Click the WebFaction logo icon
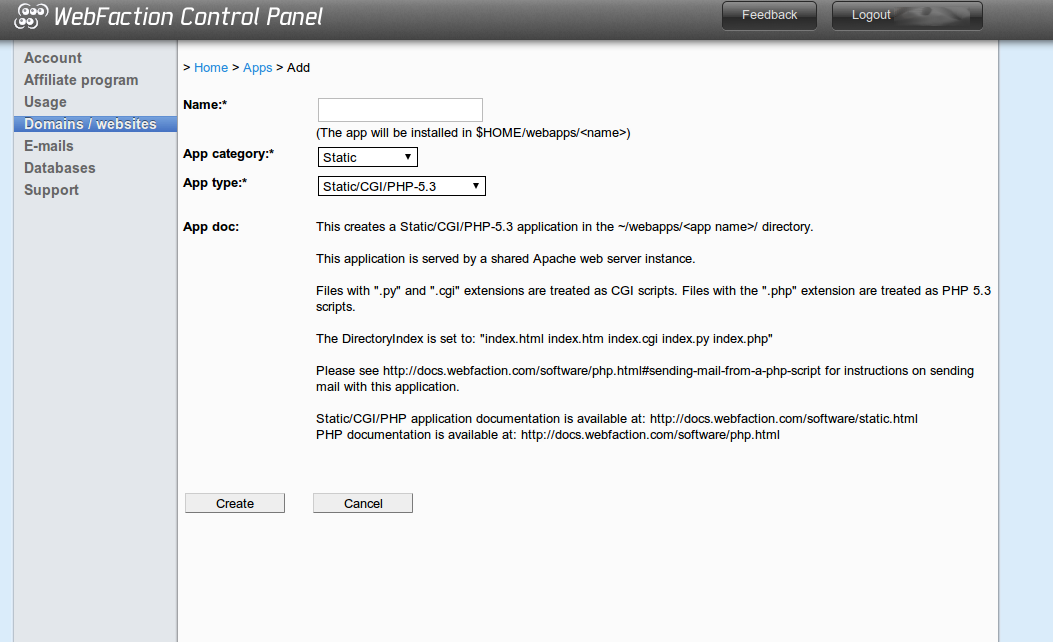 [31, 17]
